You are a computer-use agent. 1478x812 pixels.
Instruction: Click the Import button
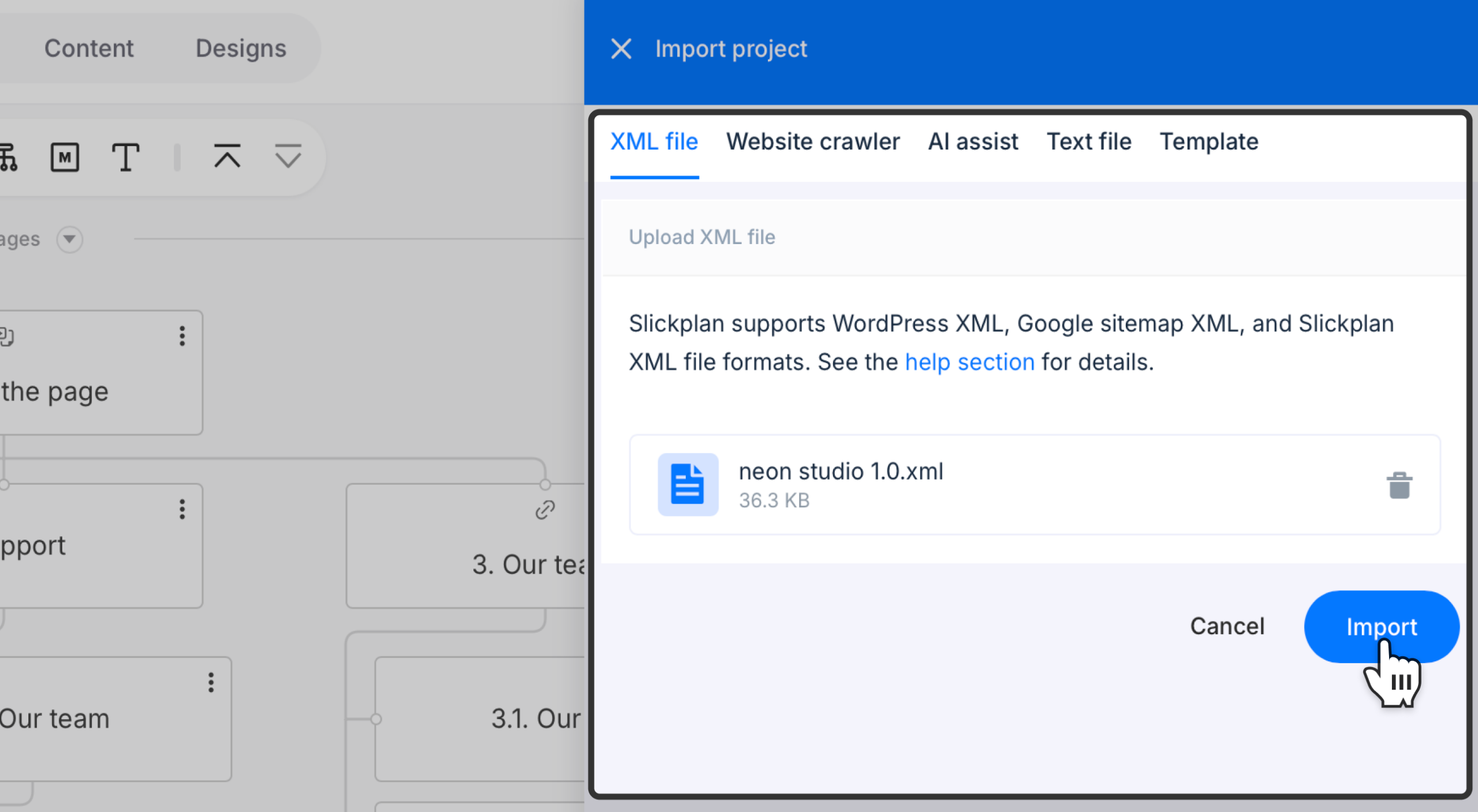[1381, 626]
